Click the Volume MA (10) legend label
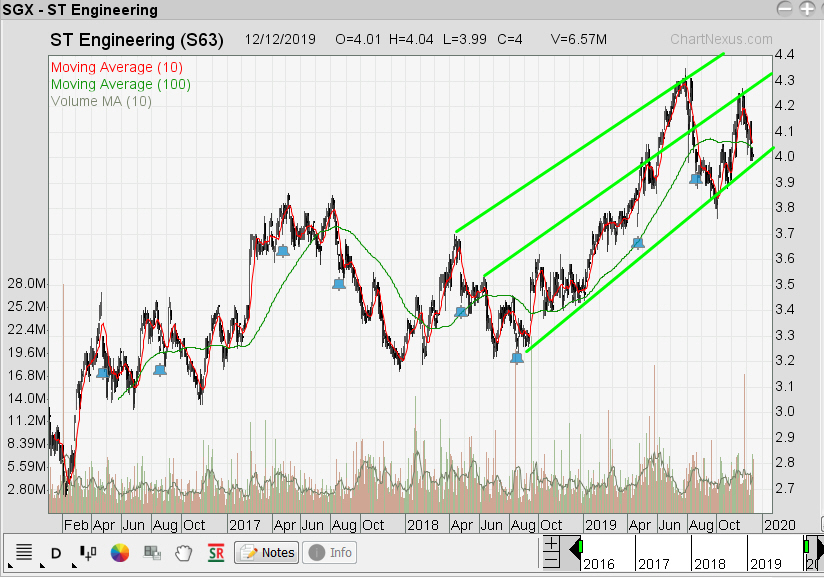This screenshot has height=578, width=824. [101, 101]
